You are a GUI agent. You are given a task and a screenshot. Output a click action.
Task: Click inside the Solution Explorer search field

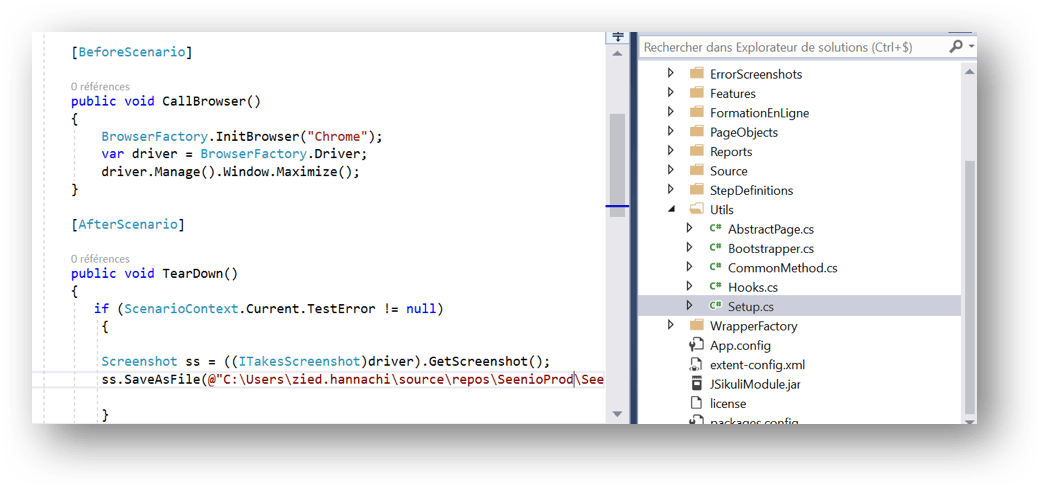pyautogui.click(x=790, y=47)
